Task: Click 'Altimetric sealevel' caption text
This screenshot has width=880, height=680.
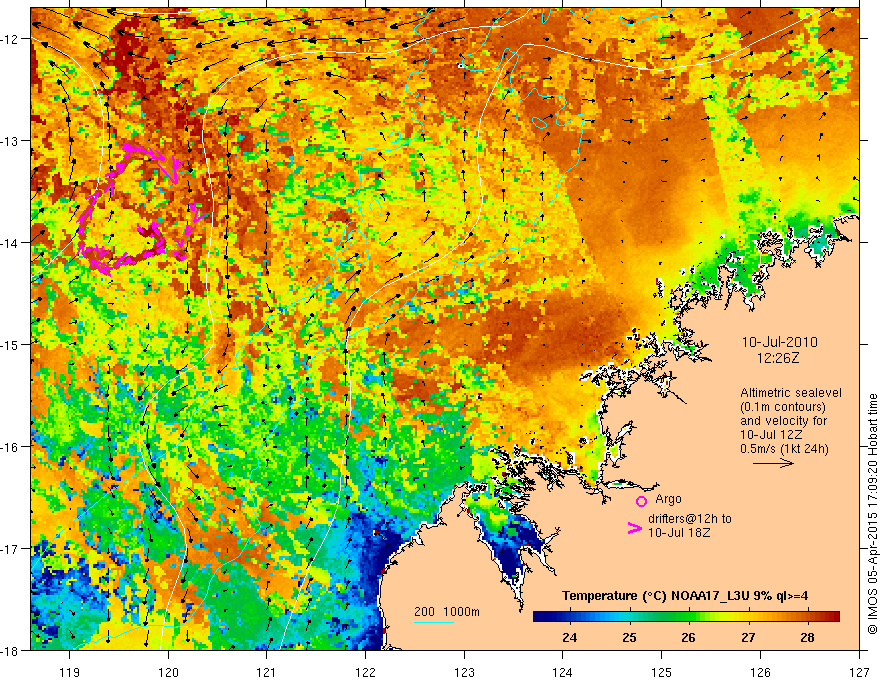Action: (791, 393)
